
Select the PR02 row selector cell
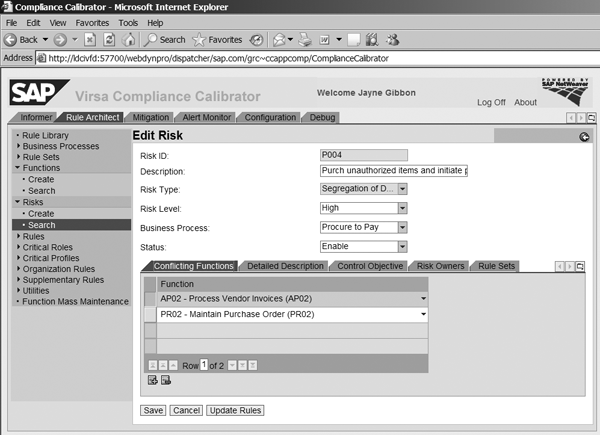150,314
